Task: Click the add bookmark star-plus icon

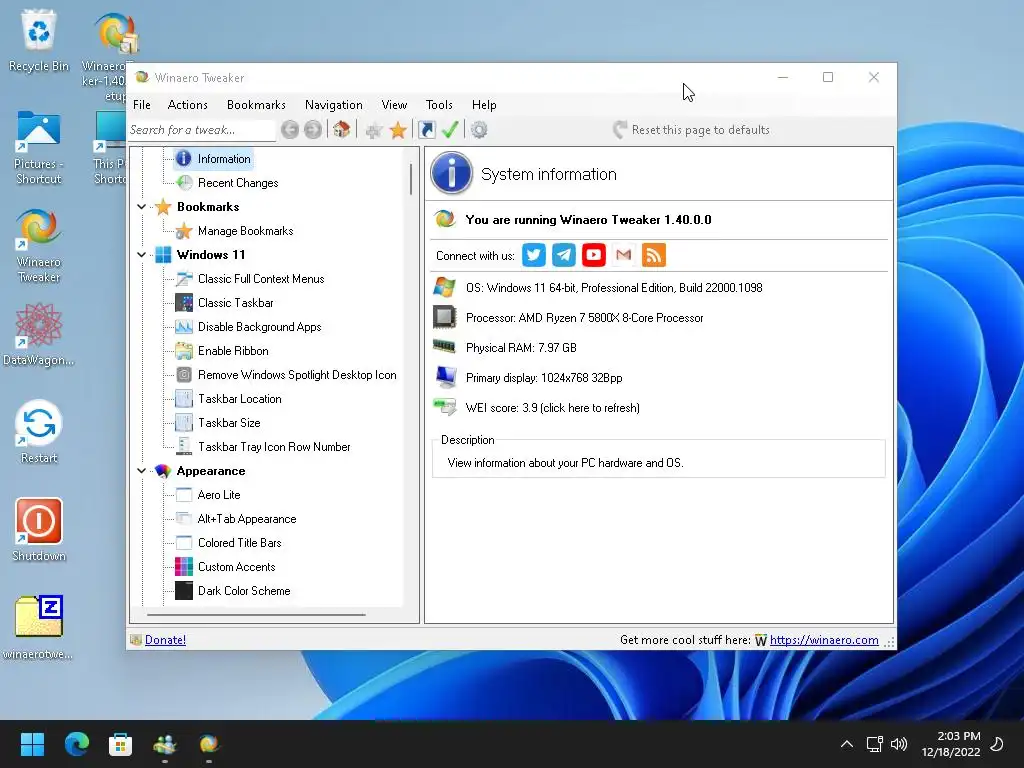Action: [374, 131]
